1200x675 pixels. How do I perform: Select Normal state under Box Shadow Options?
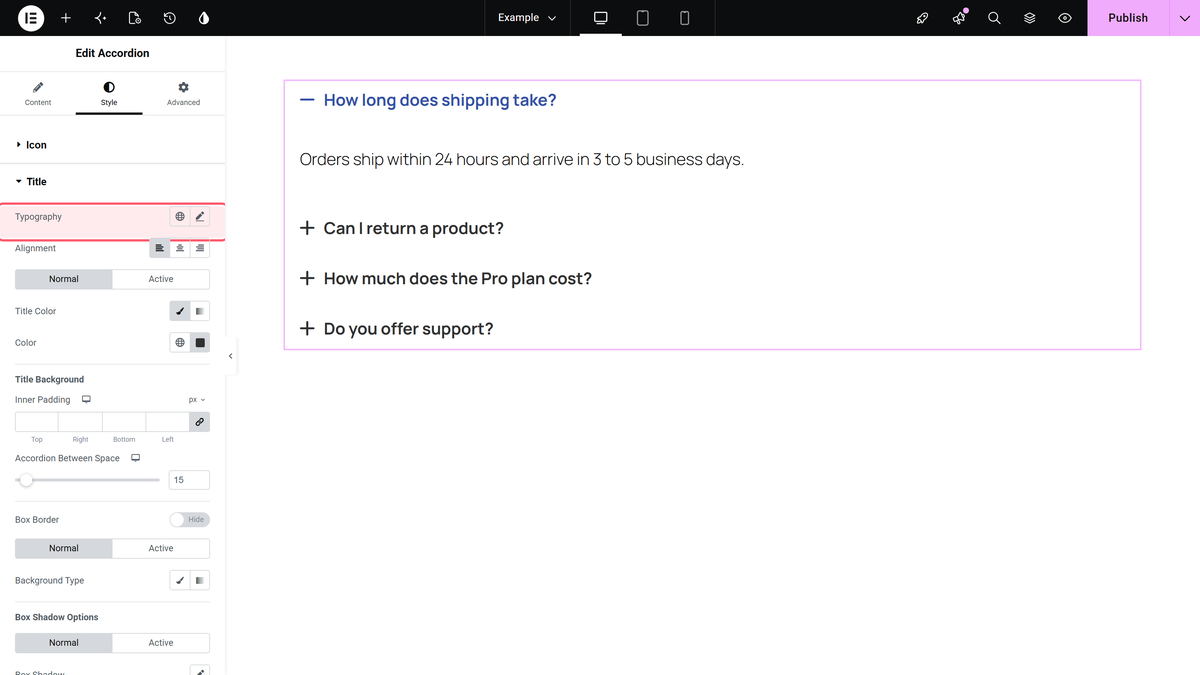[64, 643]
